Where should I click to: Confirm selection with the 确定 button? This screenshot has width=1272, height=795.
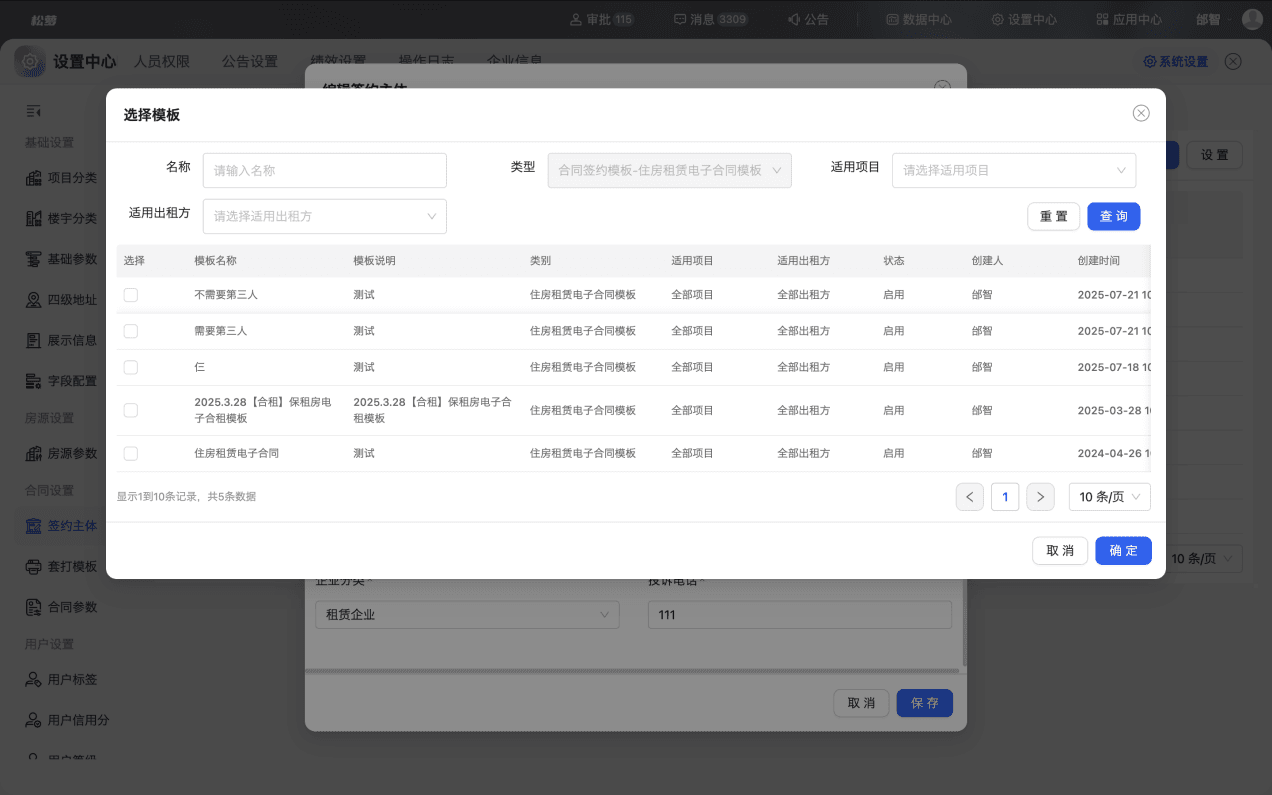1124,551
